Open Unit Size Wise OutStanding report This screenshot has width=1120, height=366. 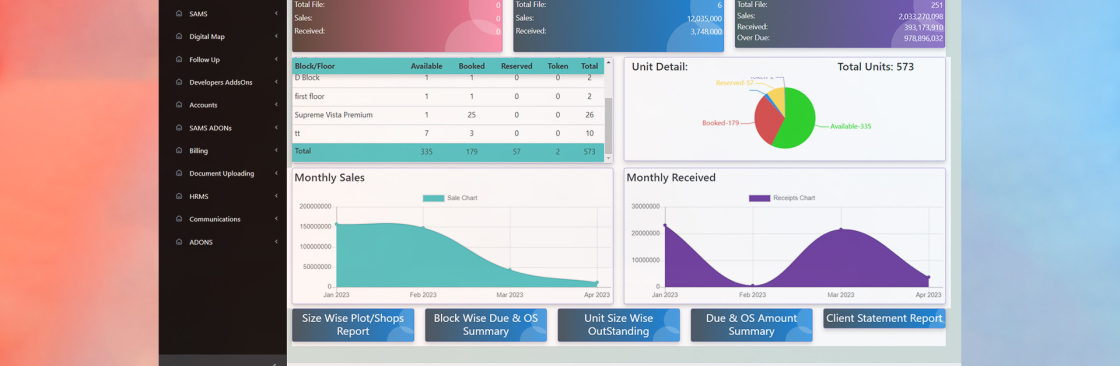pos(619,325)
